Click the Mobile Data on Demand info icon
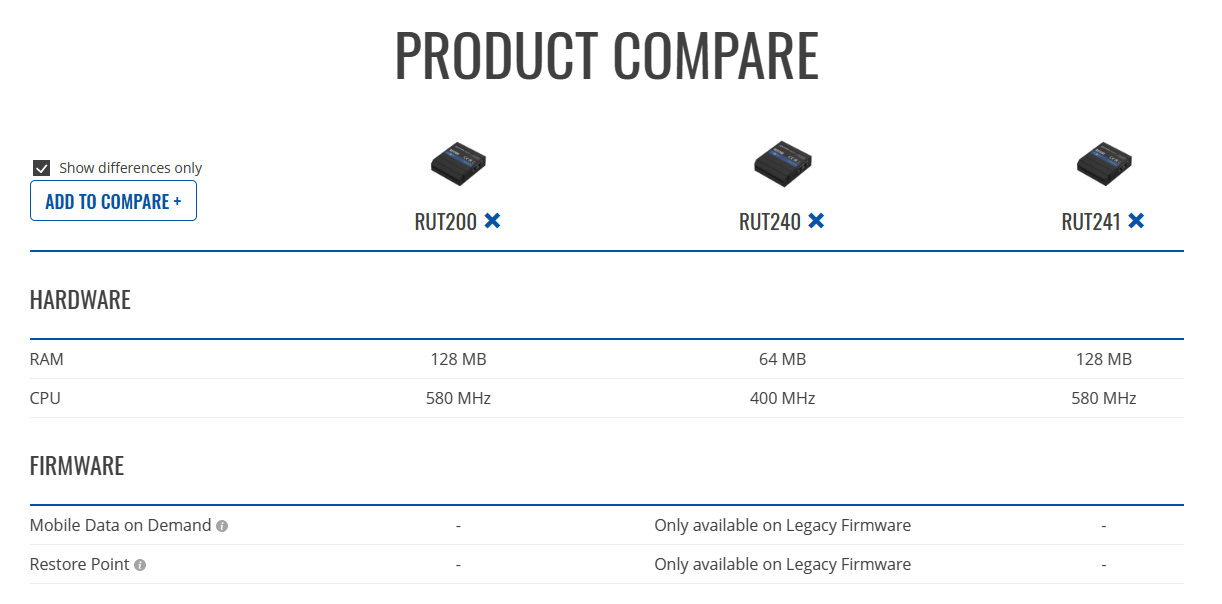 point(222,526)
